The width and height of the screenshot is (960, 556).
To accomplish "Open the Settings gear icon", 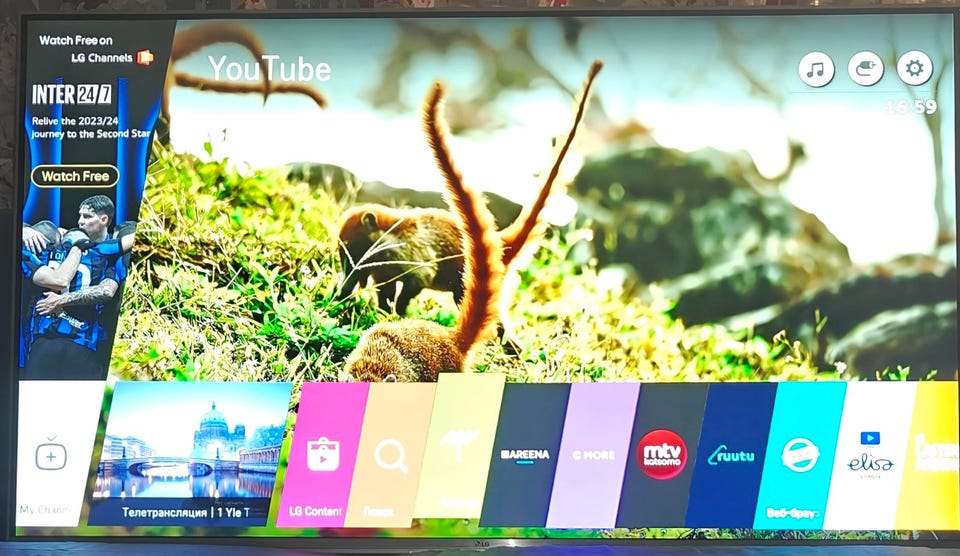I will (x=915, y=68).
